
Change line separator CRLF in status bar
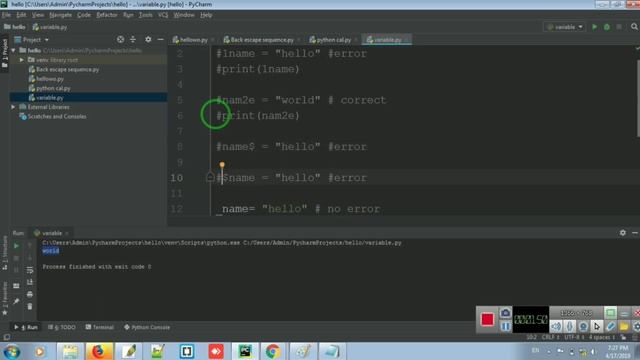click(x=550, y=338)
